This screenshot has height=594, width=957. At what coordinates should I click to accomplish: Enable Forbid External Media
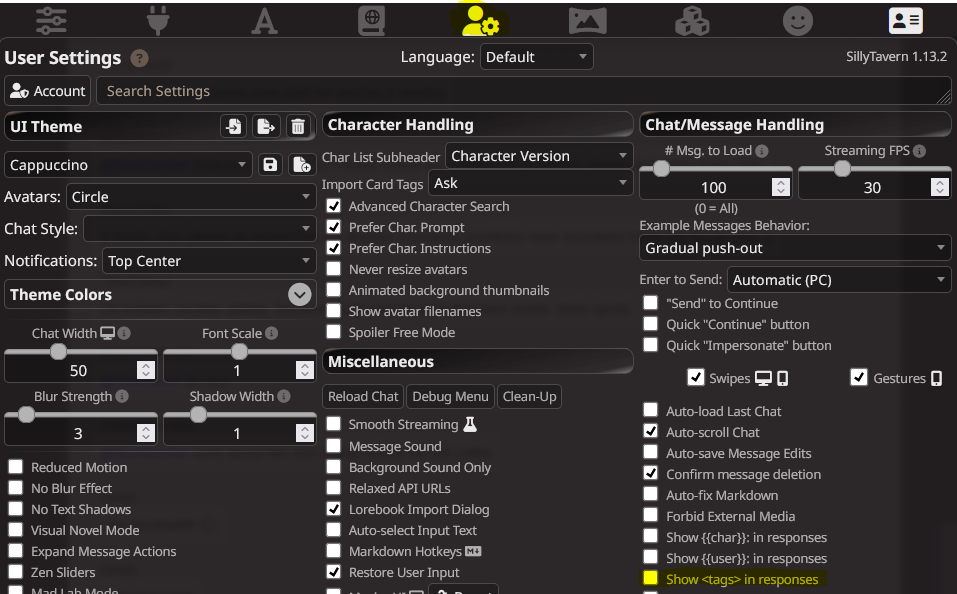651,515
